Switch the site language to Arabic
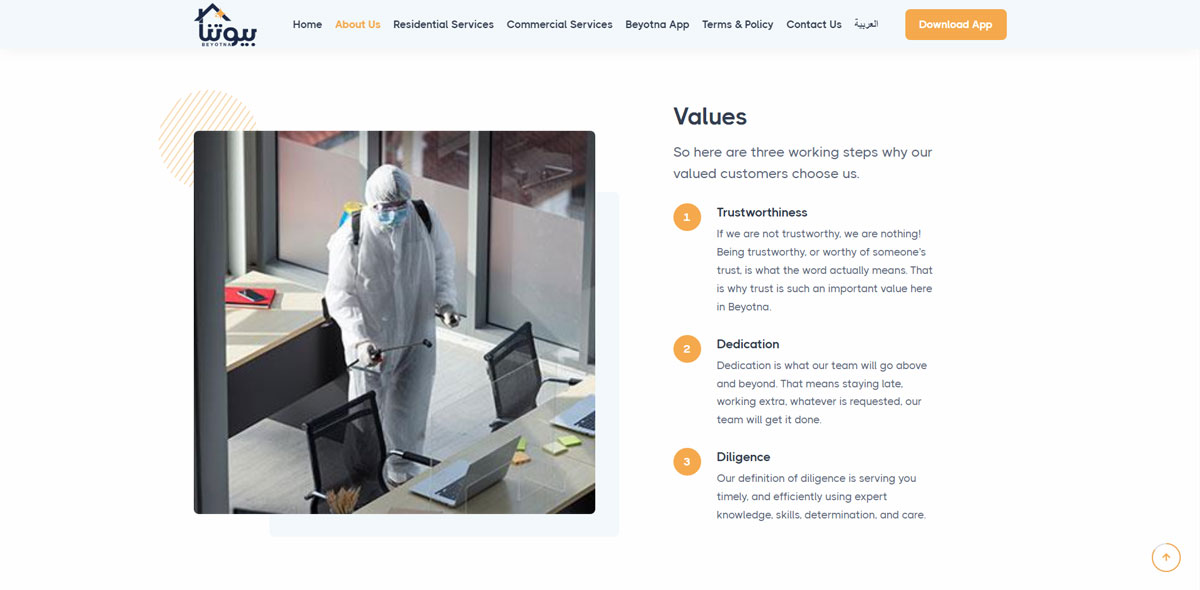This screenshot has width=1200, height=590. 866,24
